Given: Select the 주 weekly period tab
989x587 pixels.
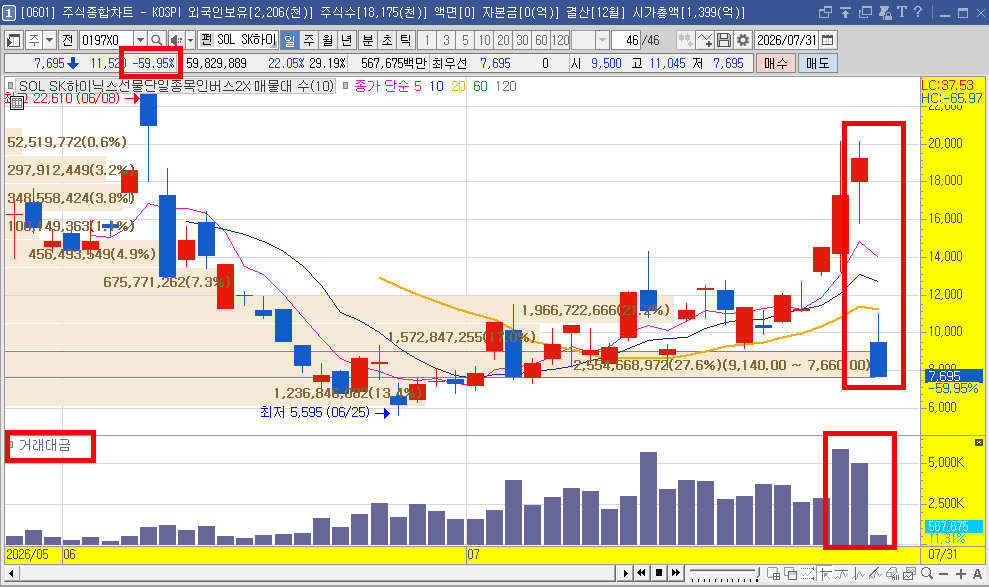Looking at the screenshot, I should click(309, 40).
